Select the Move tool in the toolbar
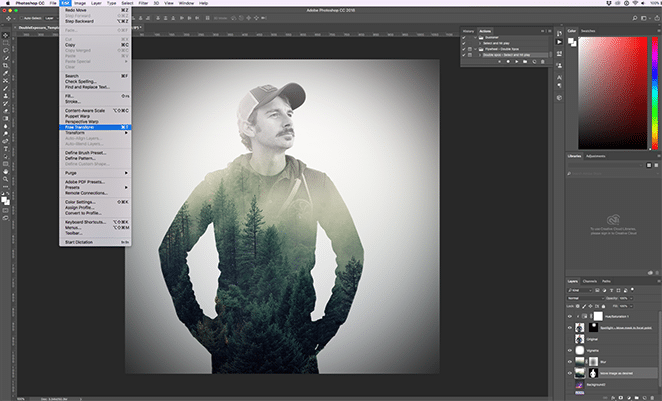 pyautogui.click(x=5, y=35)
